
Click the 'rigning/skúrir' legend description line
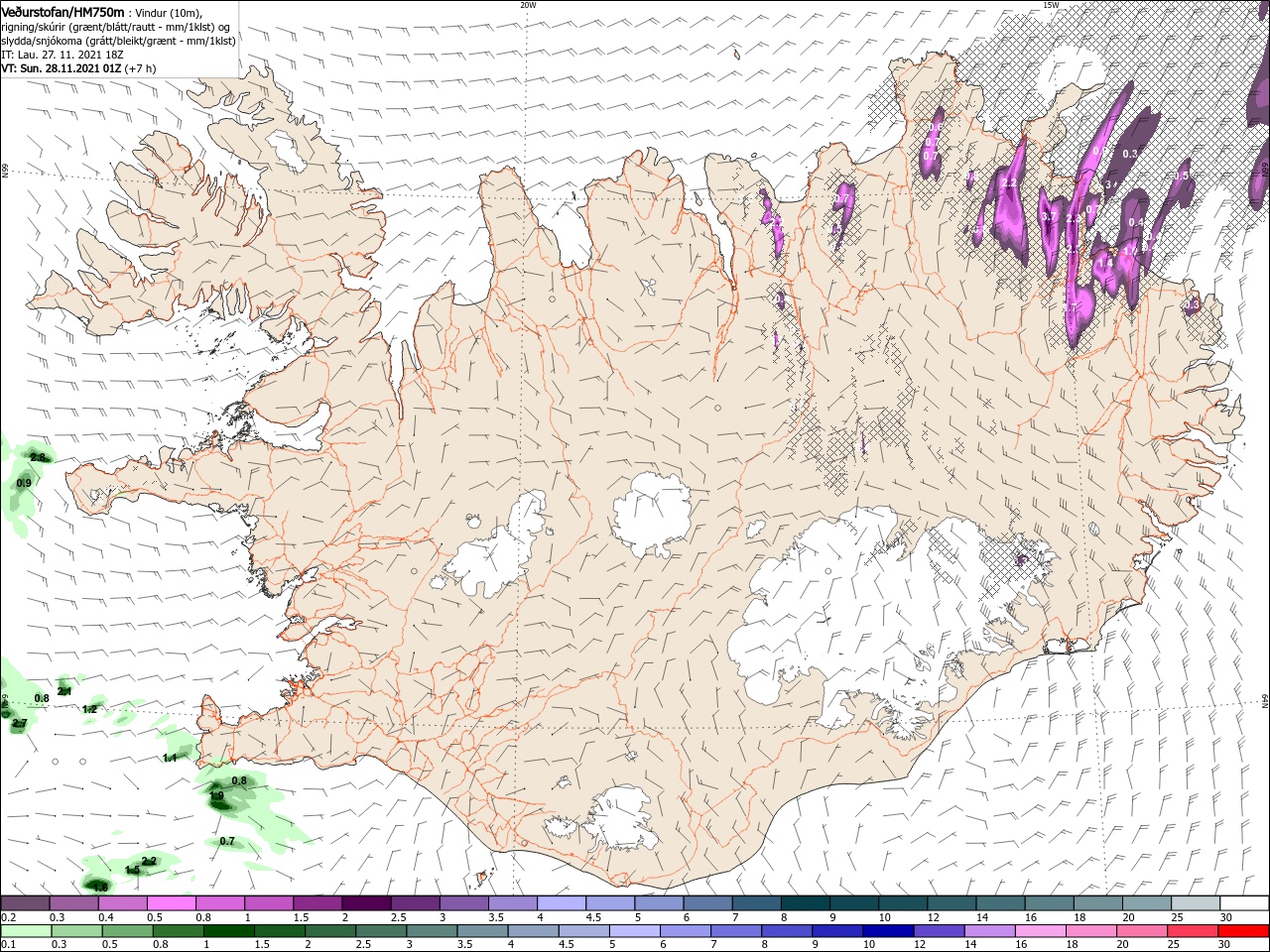click(x=115, y=27)
